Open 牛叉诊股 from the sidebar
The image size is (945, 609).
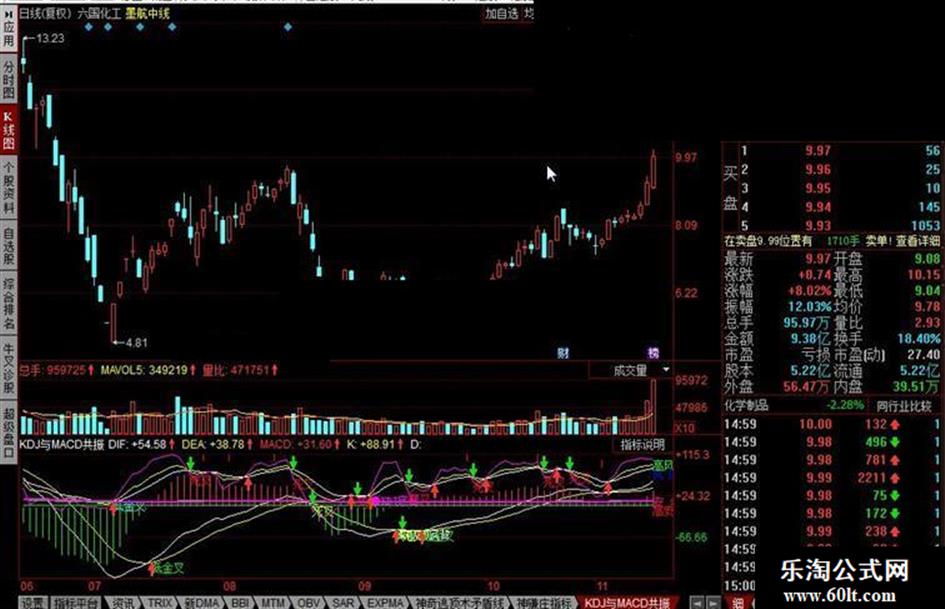click(x=8, y=368)
